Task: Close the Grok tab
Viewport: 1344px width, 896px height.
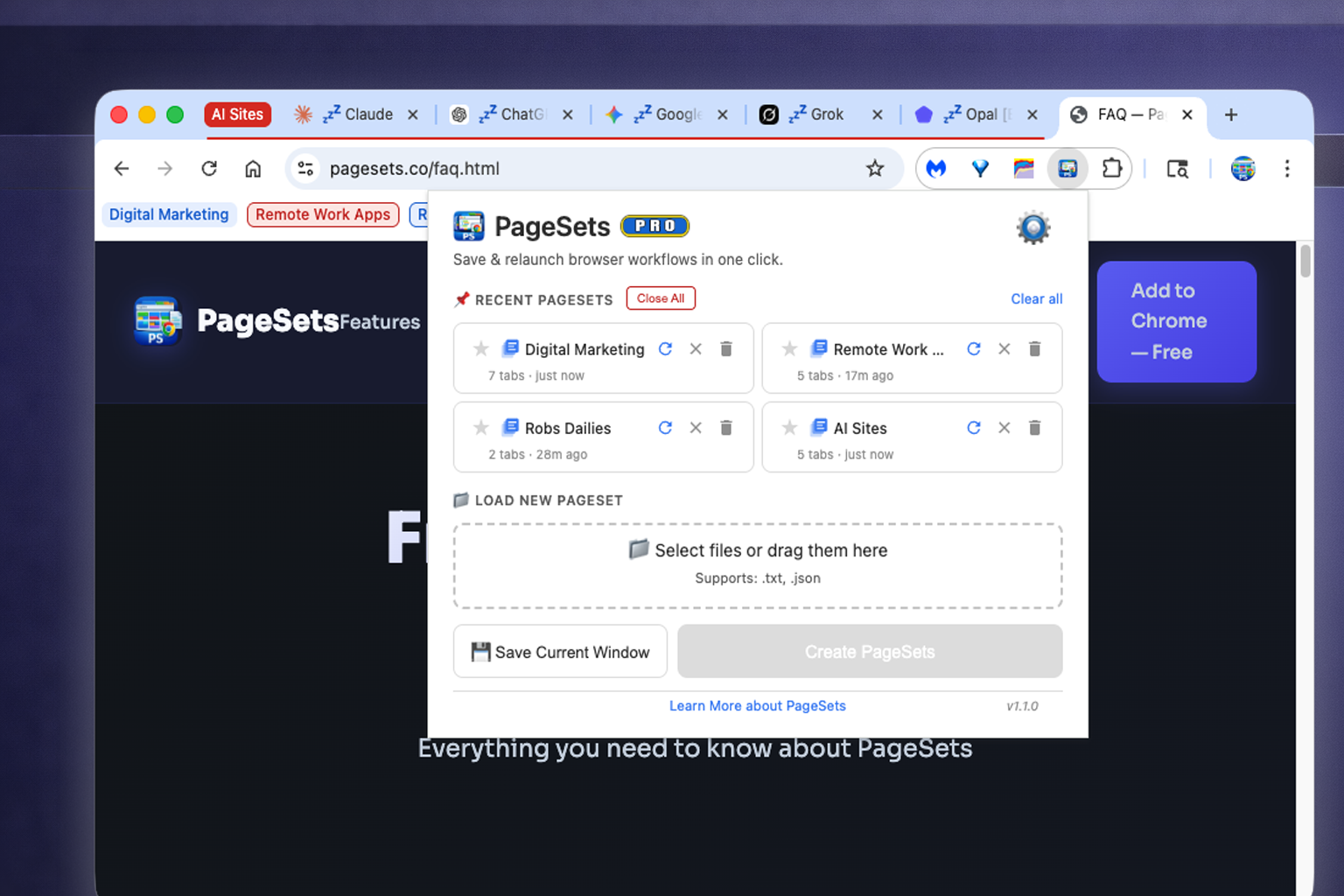Action: pos(878,115)
